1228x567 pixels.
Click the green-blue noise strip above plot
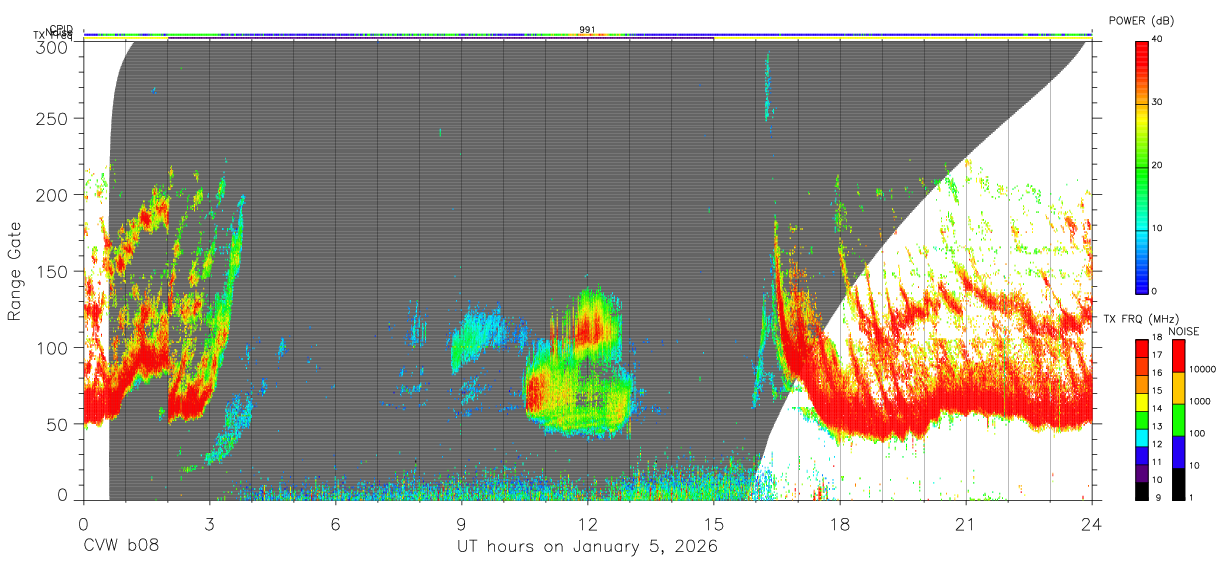click(587, 34)
